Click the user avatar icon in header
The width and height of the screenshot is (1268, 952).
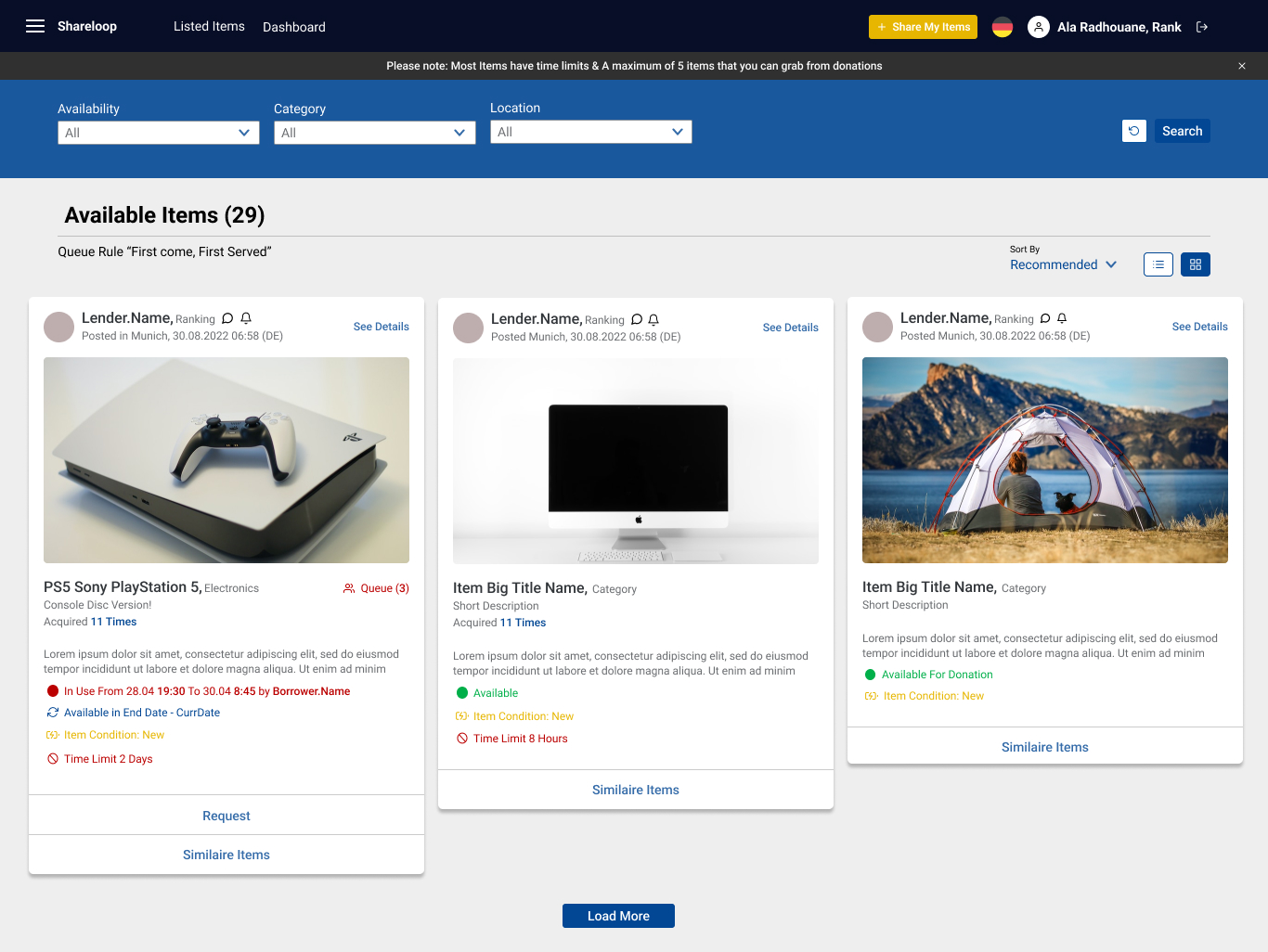1039,27
